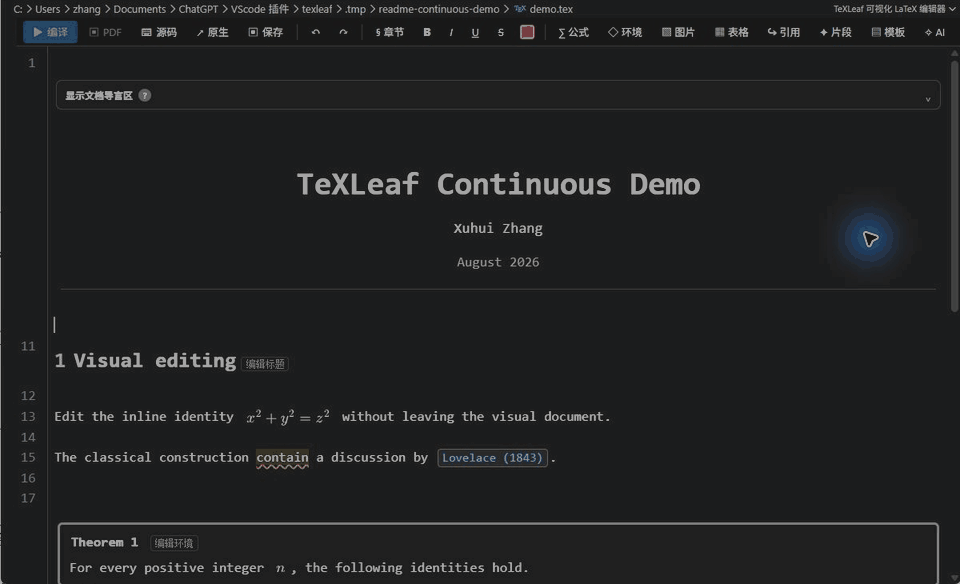Viewport: 960px width, 584px height.
Task: Click the text 'without leaving the visual document.'
Action: click(476, 416)
